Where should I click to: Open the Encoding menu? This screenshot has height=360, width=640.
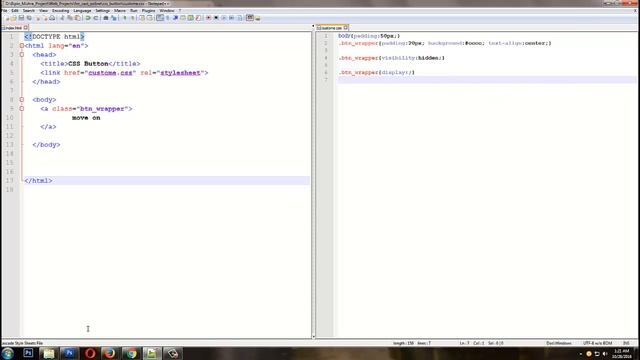pyautogui.click(x=60, y=11)
